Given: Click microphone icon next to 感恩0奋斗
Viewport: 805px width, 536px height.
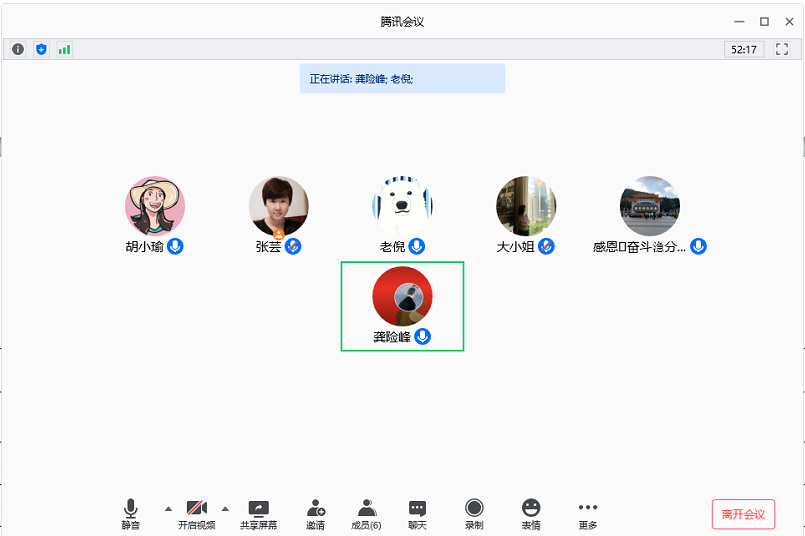Looking at the screenshot, I should coord(698,246).
